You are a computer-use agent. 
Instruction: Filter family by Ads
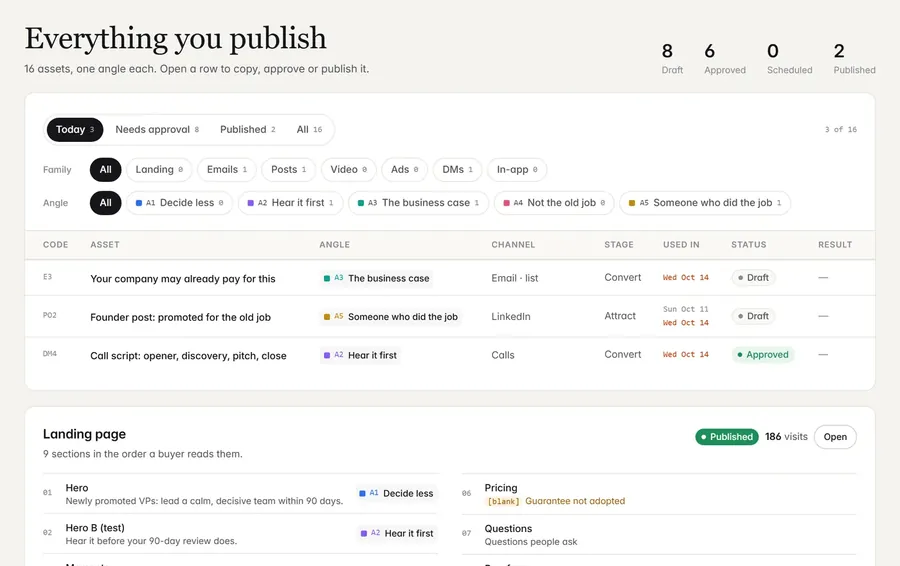tap(405, 169)
